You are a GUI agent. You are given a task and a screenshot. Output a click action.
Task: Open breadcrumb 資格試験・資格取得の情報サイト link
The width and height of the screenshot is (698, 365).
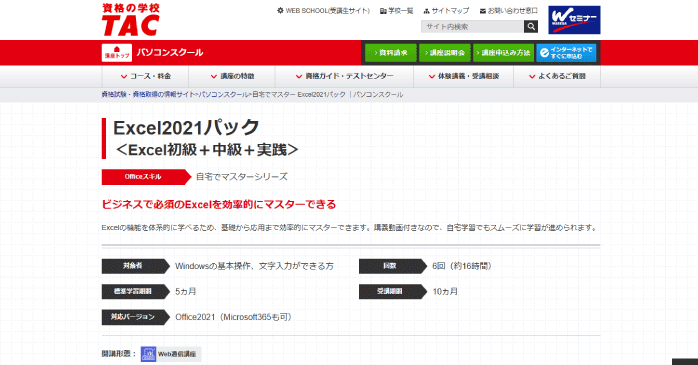click(x=148, y=94)
